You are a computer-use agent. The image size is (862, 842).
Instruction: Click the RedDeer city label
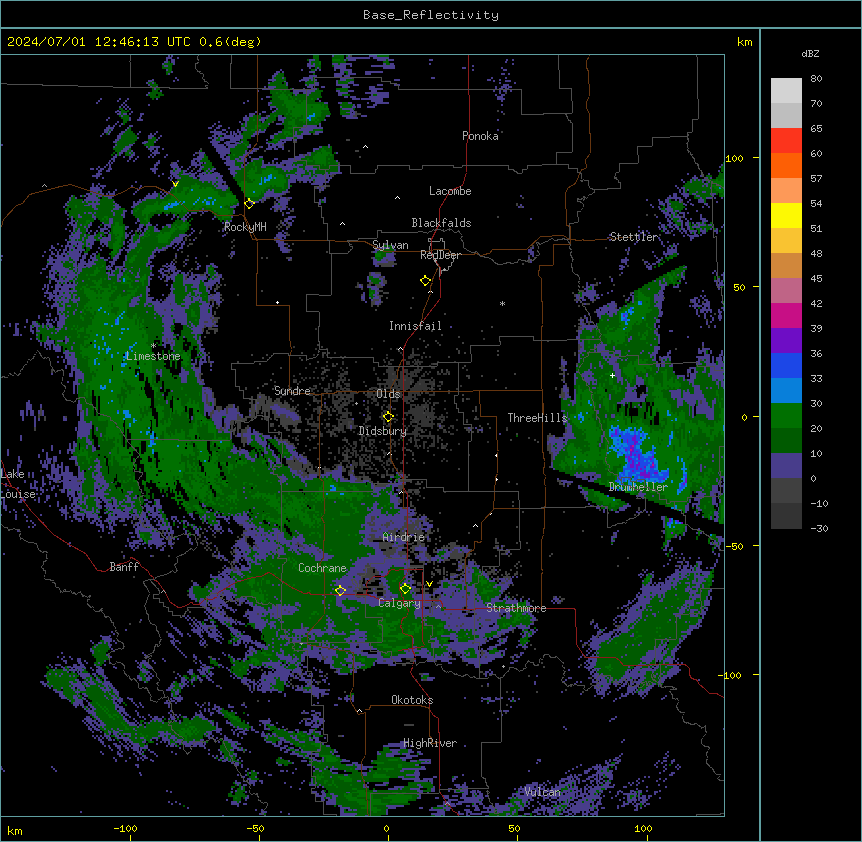click(440, 255)
